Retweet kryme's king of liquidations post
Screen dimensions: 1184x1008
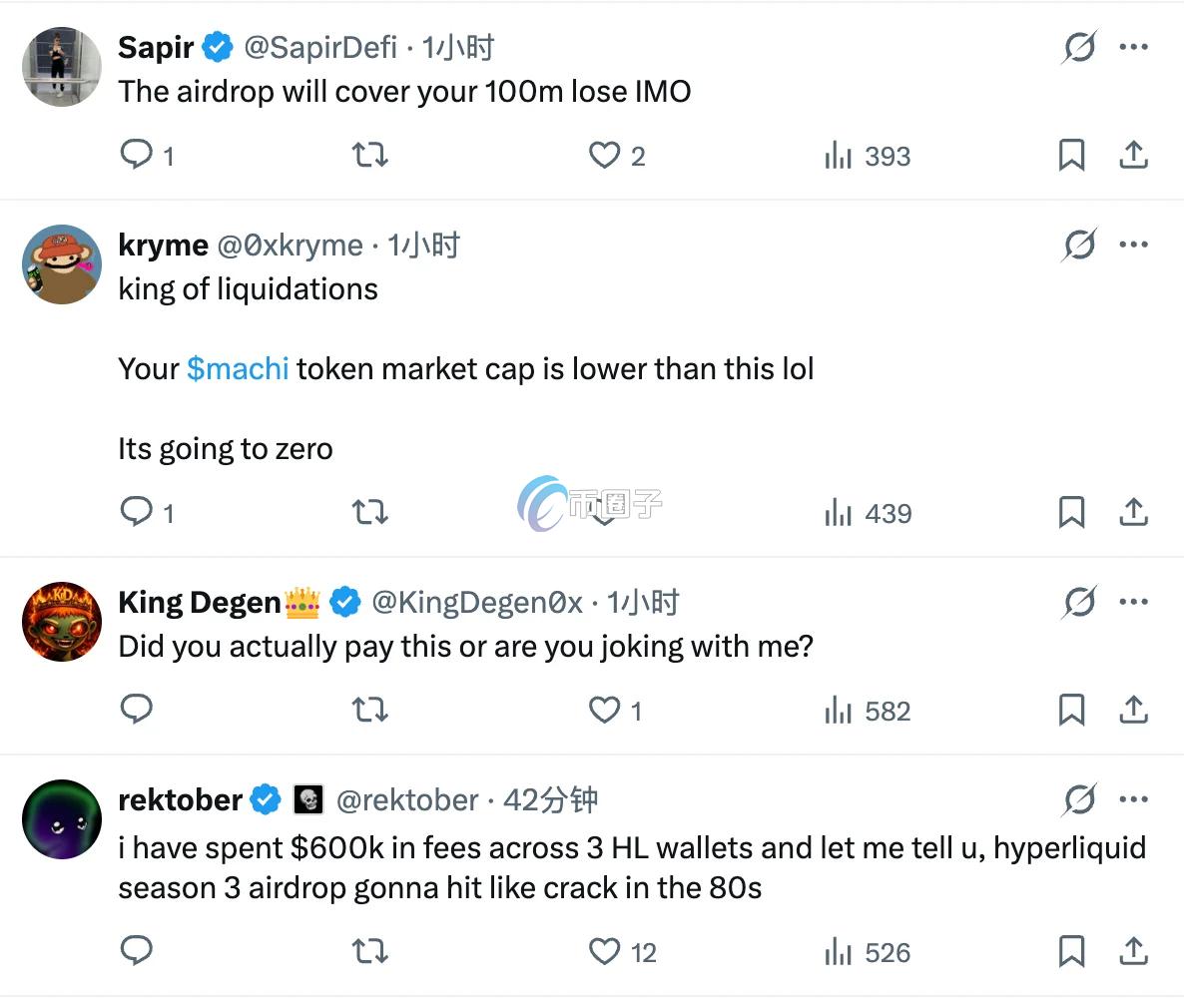pos(370,512)
